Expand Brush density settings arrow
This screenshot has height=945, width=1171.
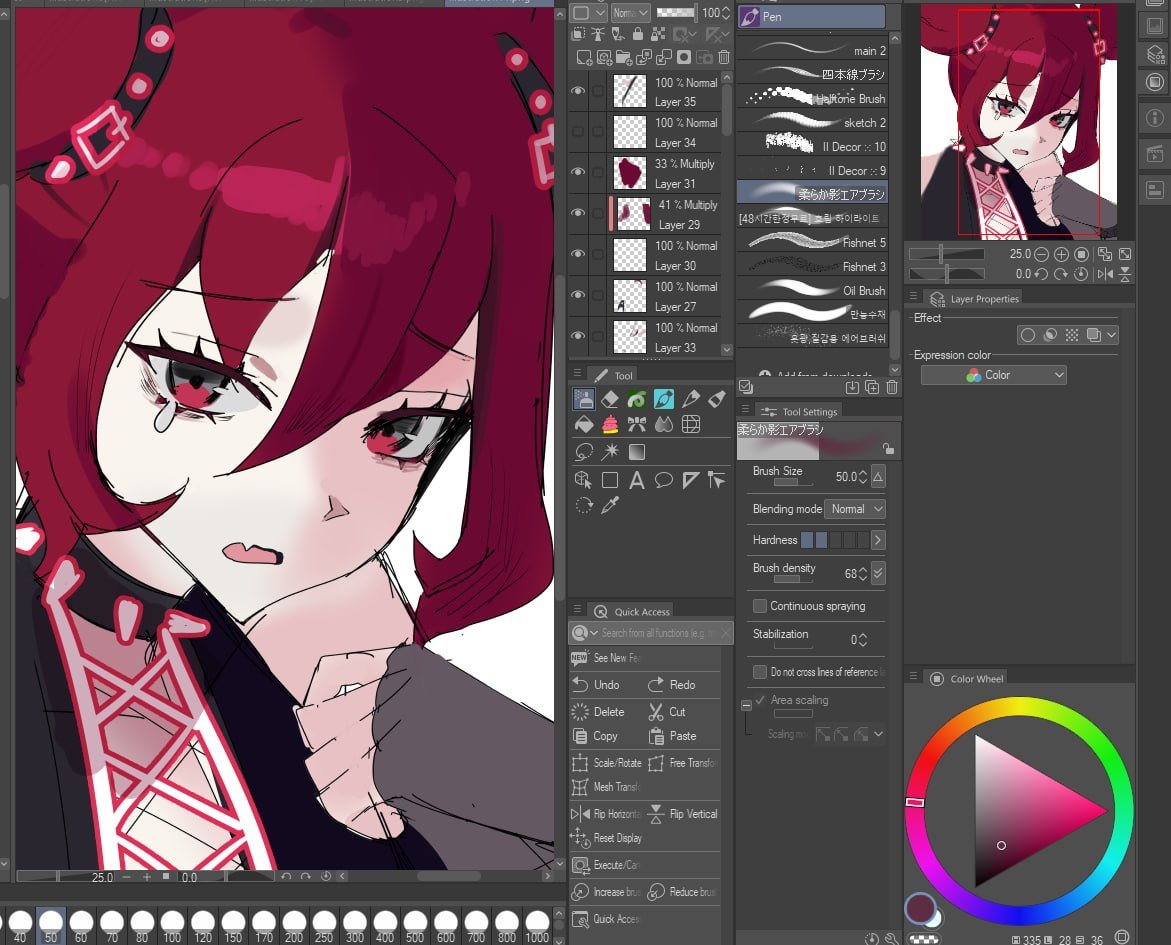click(878, 573)
